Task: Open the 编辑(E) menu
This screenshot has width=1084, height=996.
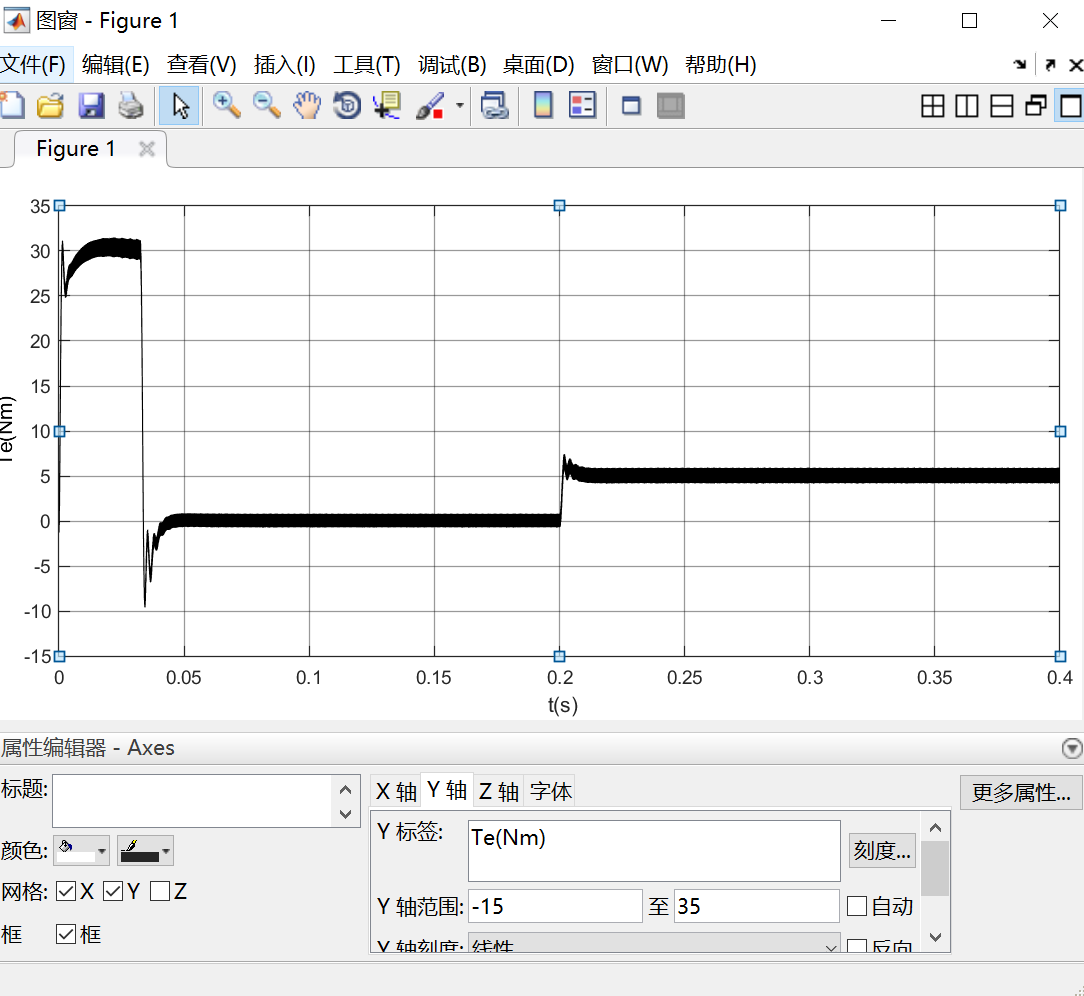Action: (x=115, y=64)
